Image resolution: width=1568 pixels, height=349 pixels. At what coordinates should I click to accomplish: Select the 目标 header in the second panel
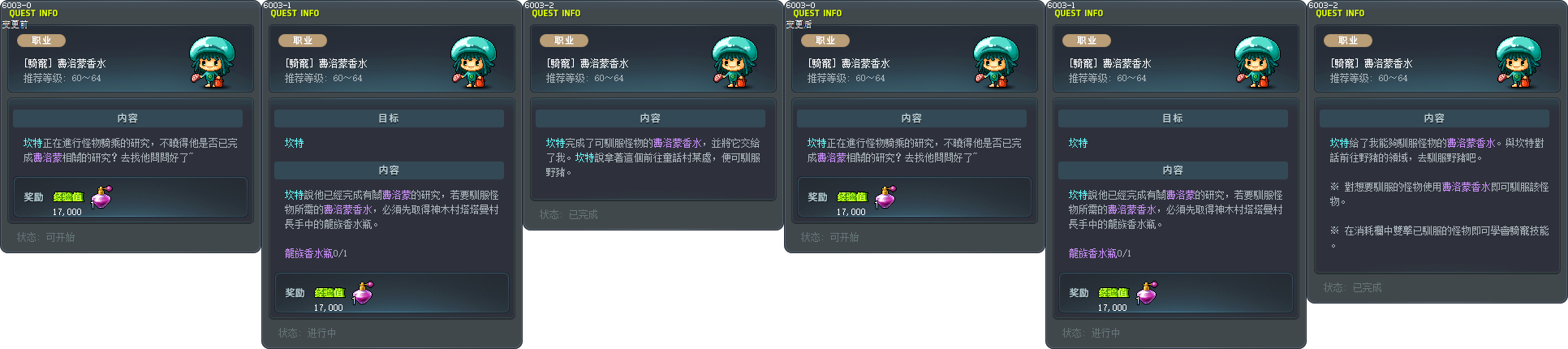point(389,118)
